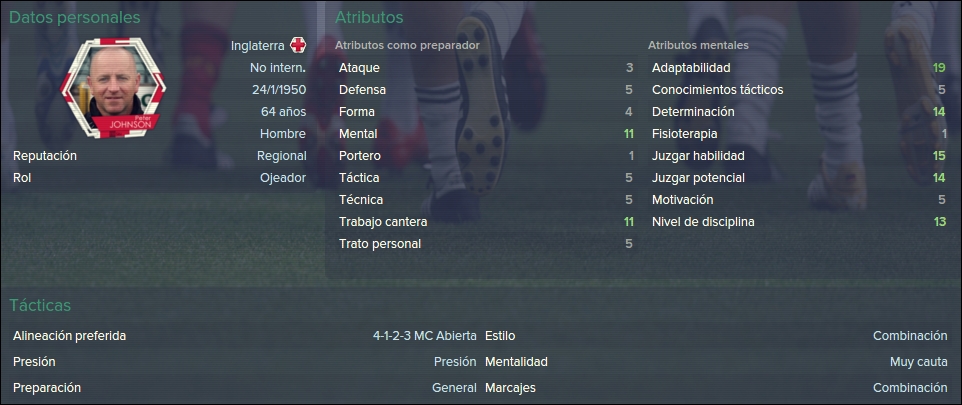Select the Juzgar habilidad value 15
The width and height of the screenshot is (962, 405).
939,156
